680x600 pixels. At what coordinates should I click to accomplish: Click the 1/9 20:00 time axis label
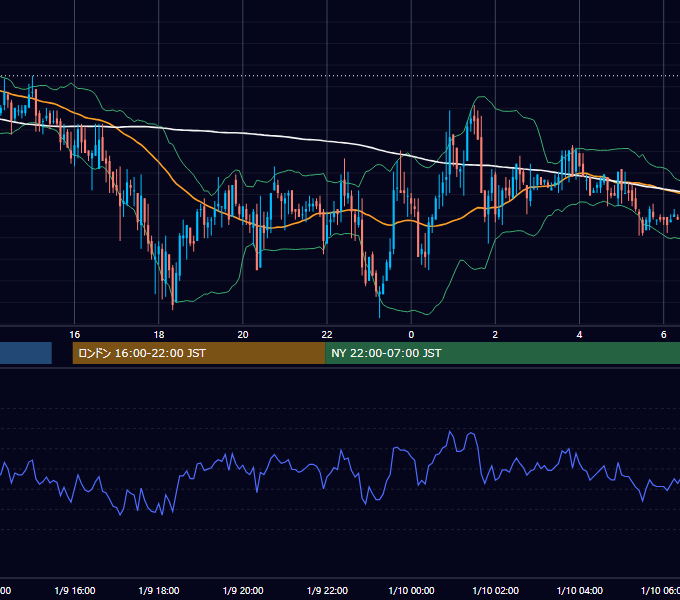(x=243, y=590)
